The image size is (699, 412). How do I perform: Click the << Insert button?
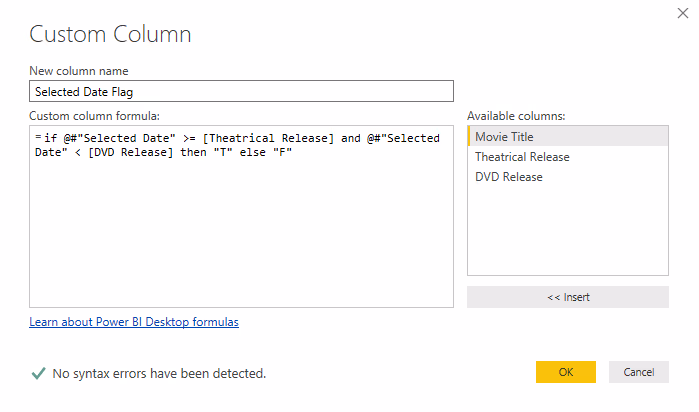pos(568,297)
